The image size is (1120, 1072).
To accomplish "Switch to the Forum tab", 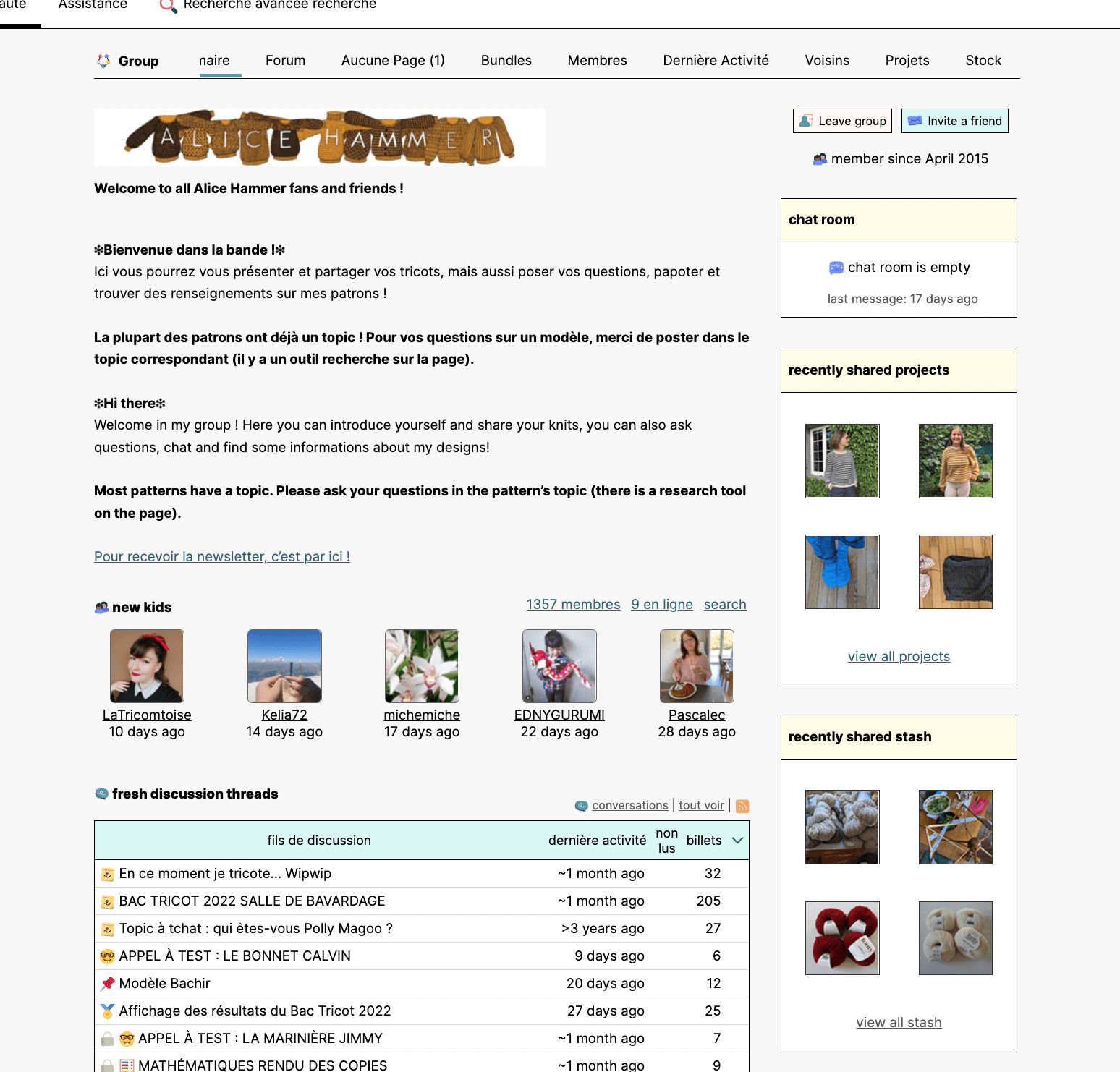I will (x=285, y=61).
